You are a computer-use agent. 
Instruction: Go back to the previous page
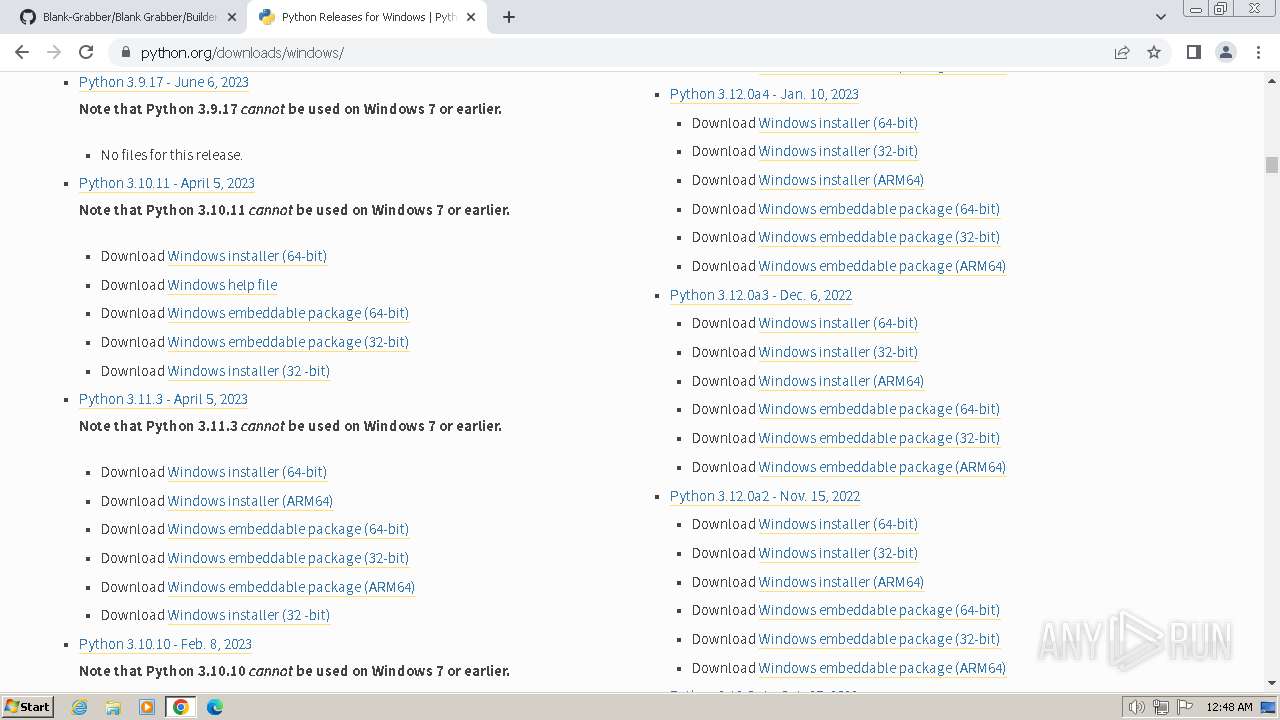coord(22,52)
